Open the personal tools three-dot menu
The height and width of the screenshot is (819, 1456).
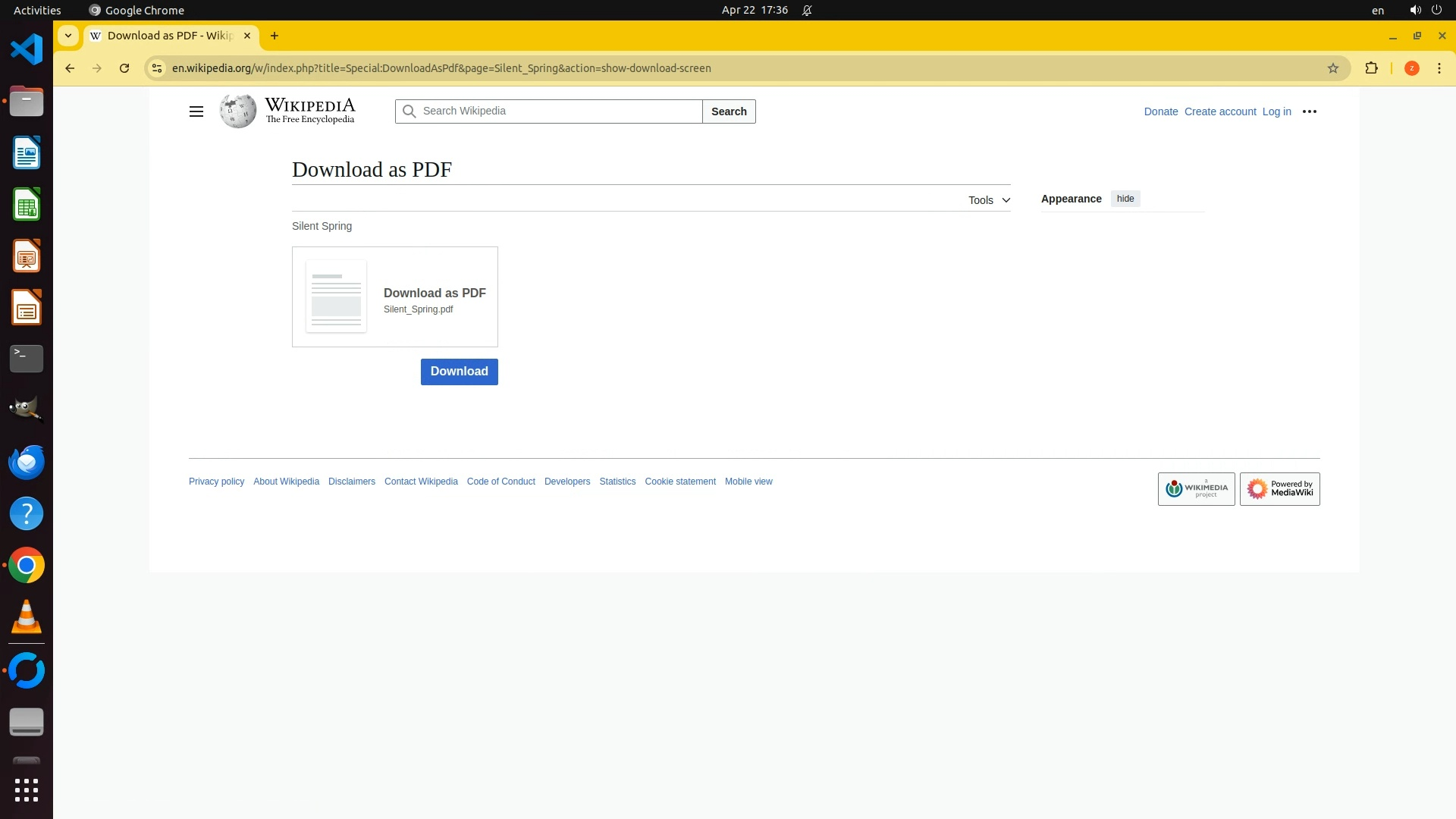click(1310, 111)
